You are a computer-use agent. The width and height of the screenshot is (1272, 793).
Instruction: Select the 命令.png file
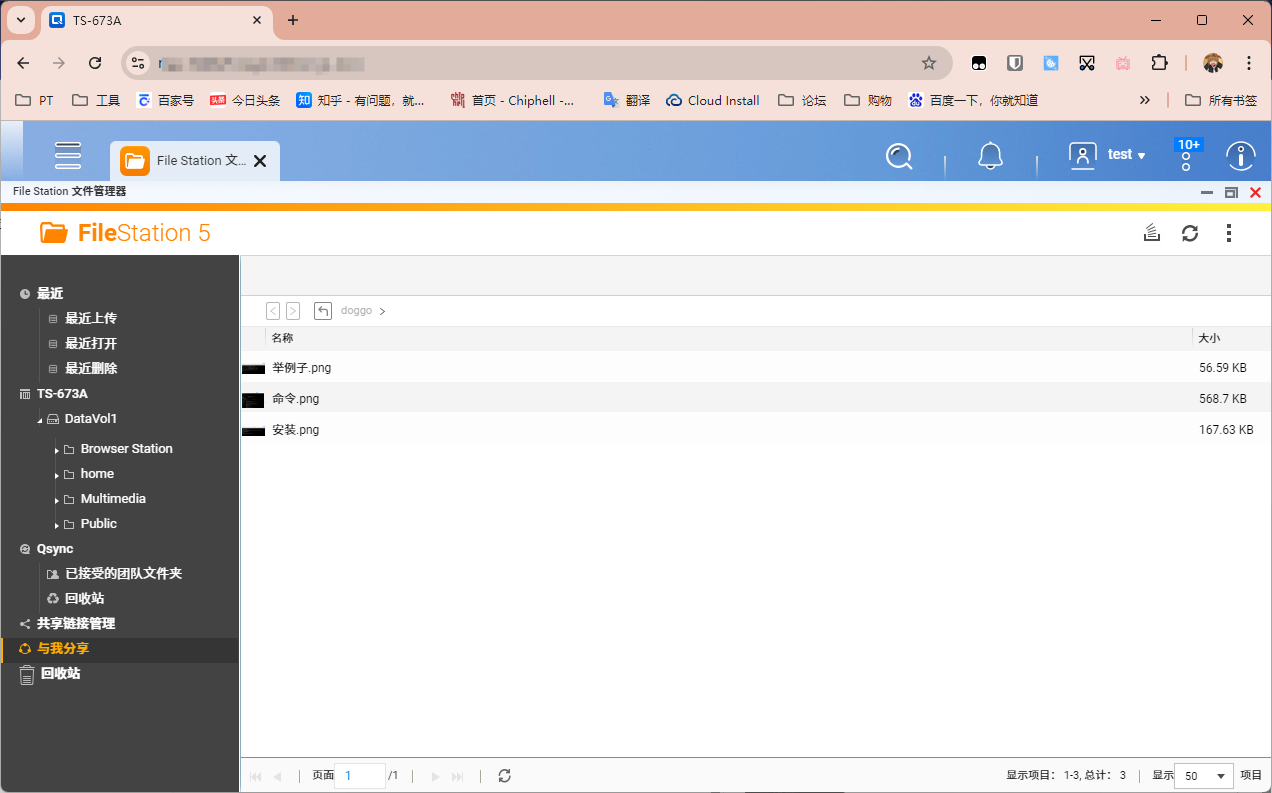(x=756, y=399)
